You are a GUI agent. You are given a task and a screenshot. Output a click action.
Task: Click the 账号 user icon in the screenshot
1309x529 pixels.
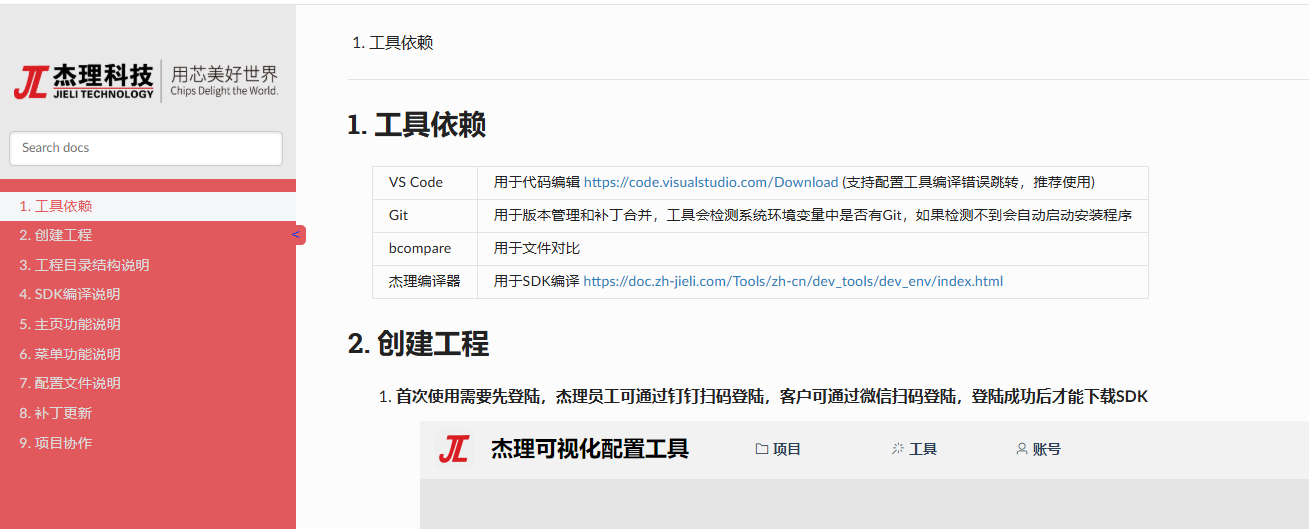pyautogui.click(x=1022, y=449)
